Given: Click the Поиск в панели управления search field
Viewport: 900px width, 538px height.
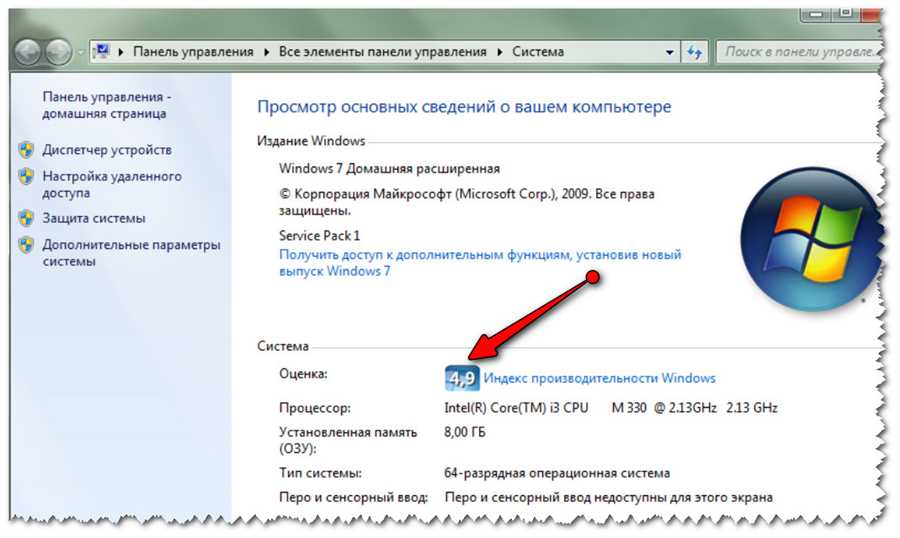Looking at the screenshot, I should point(798,52).
